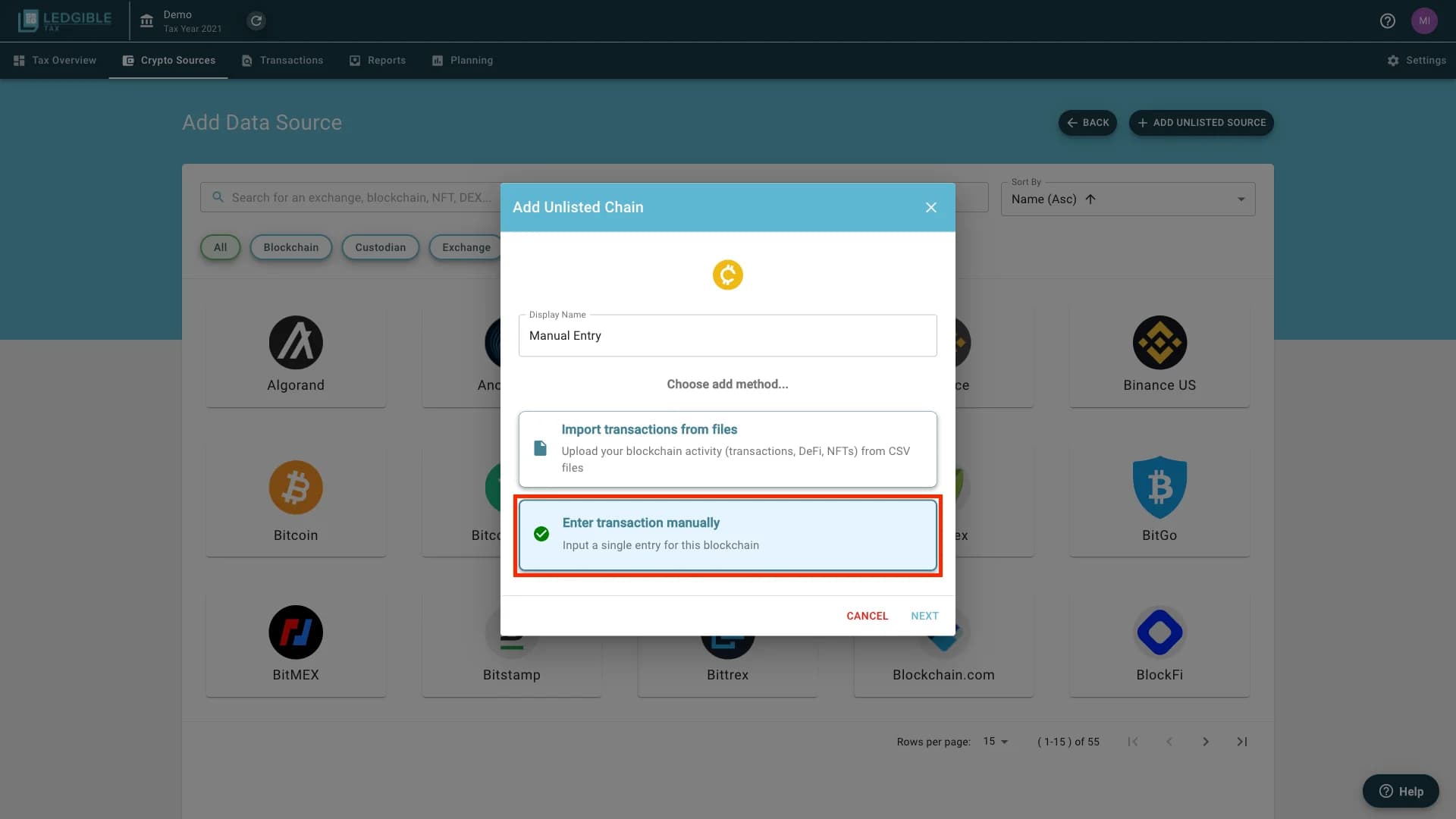Open the Rows per page dropdown
The height and width of the screenshot is (819, 1456).
(996, 742)
